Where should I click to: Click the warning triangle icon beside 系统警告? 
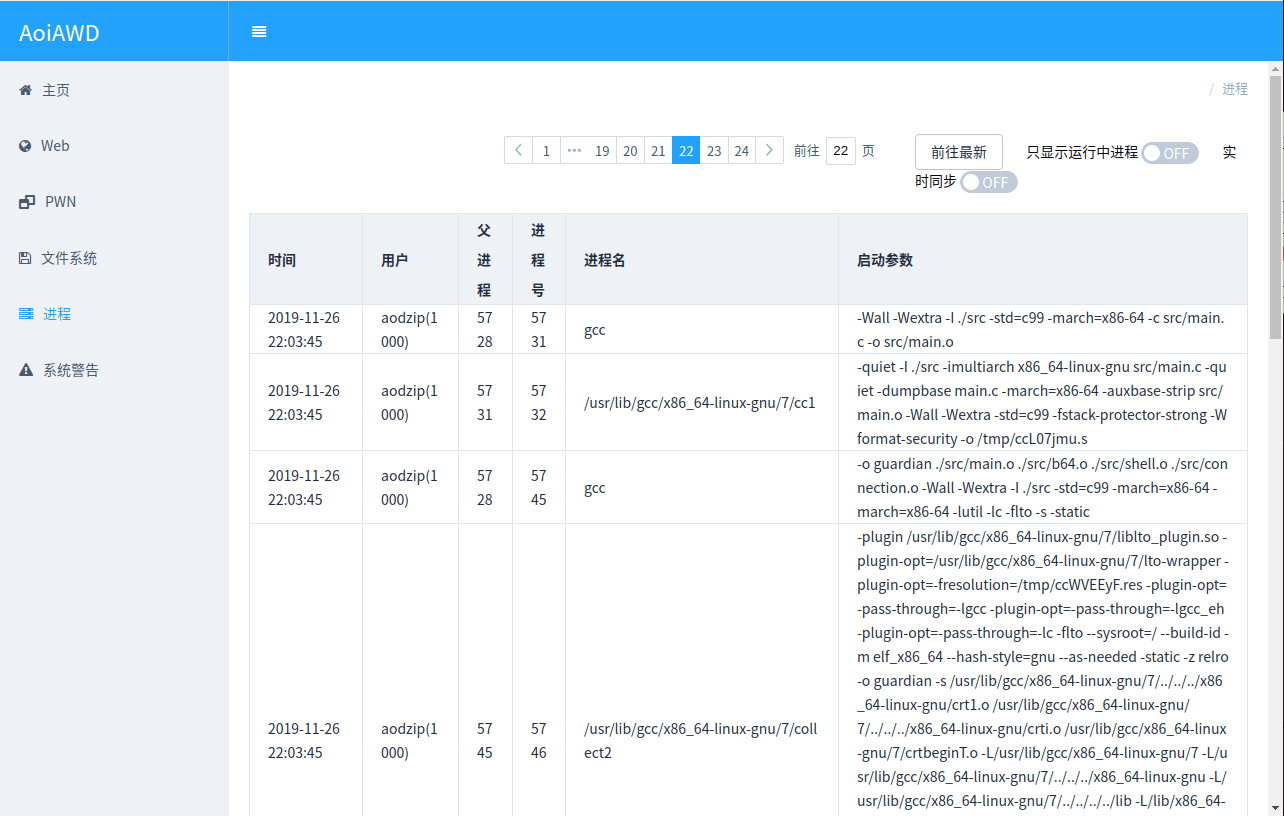coord(26,370)
